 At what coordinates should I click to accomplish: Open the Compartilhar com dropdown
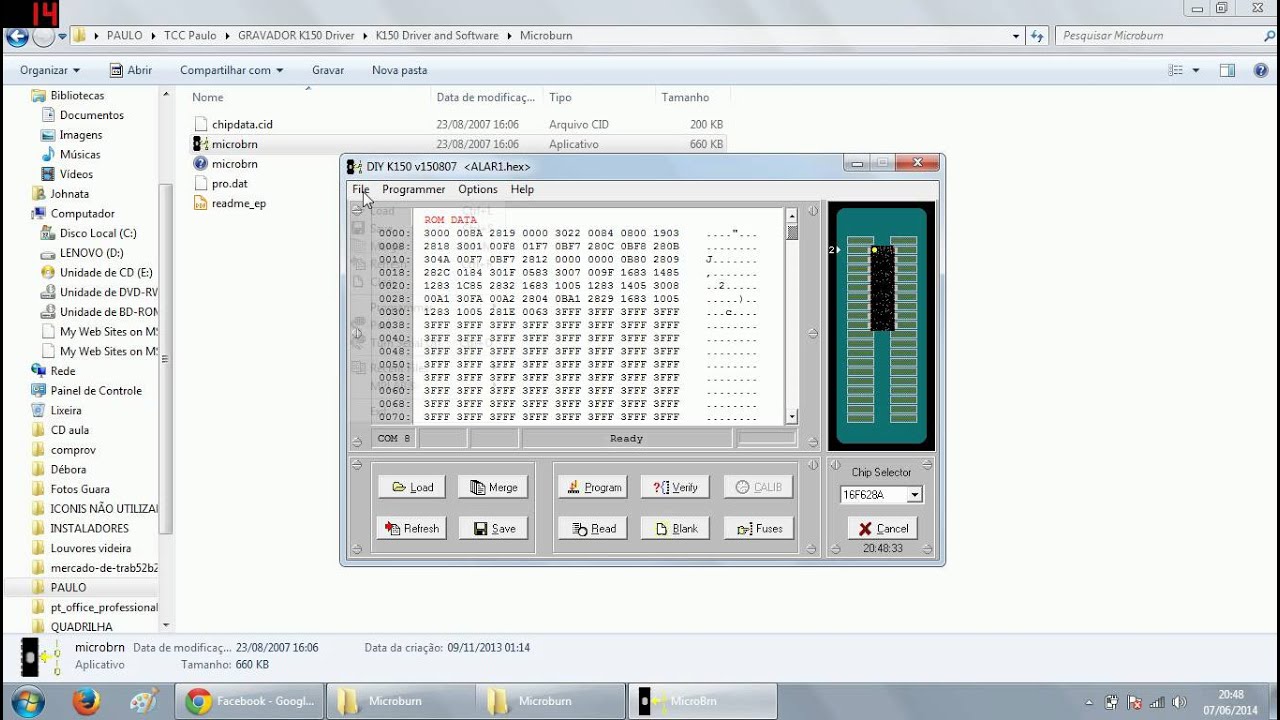[x=231, y=70]
